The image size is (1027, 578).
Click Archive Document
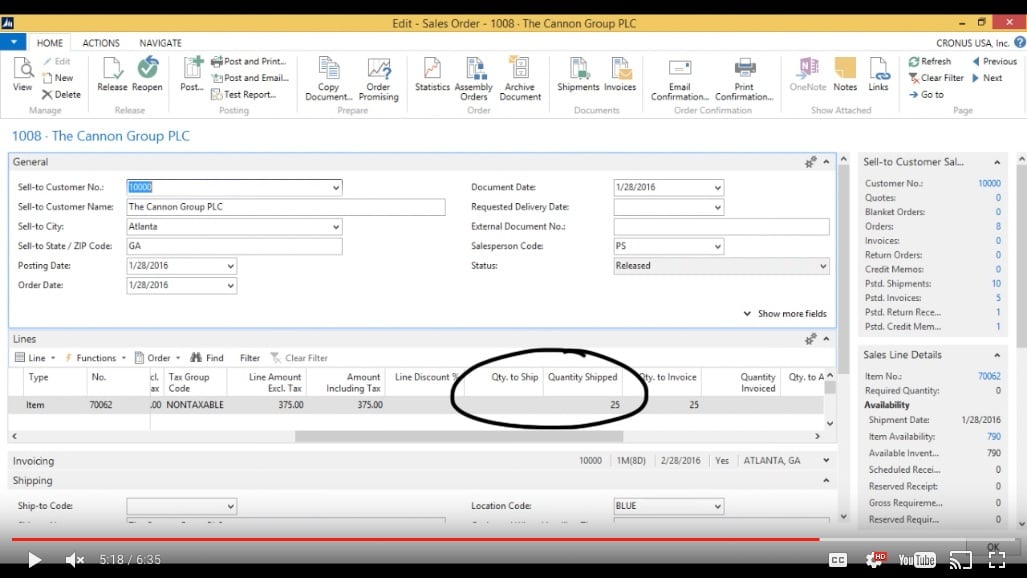point(520,79)
